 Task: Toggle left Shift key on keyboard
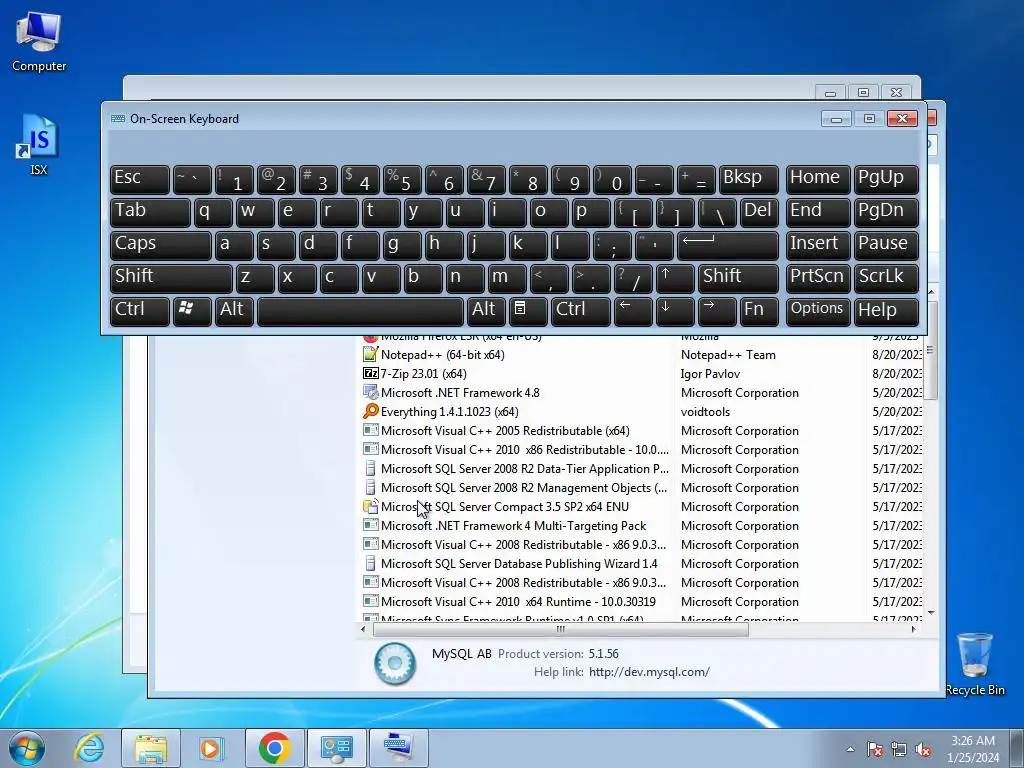[171, 278]
